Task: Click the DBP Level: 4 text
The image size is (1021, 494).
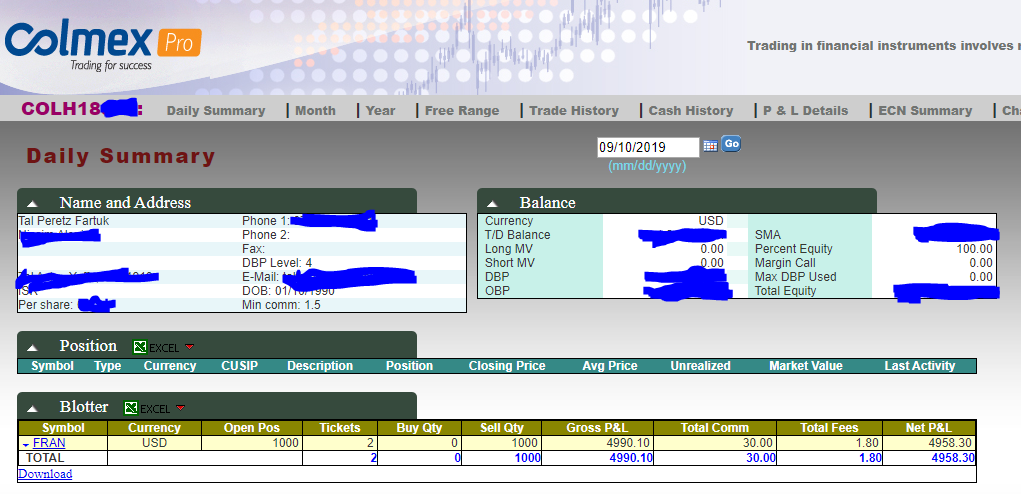Action: tap(277, 263)
